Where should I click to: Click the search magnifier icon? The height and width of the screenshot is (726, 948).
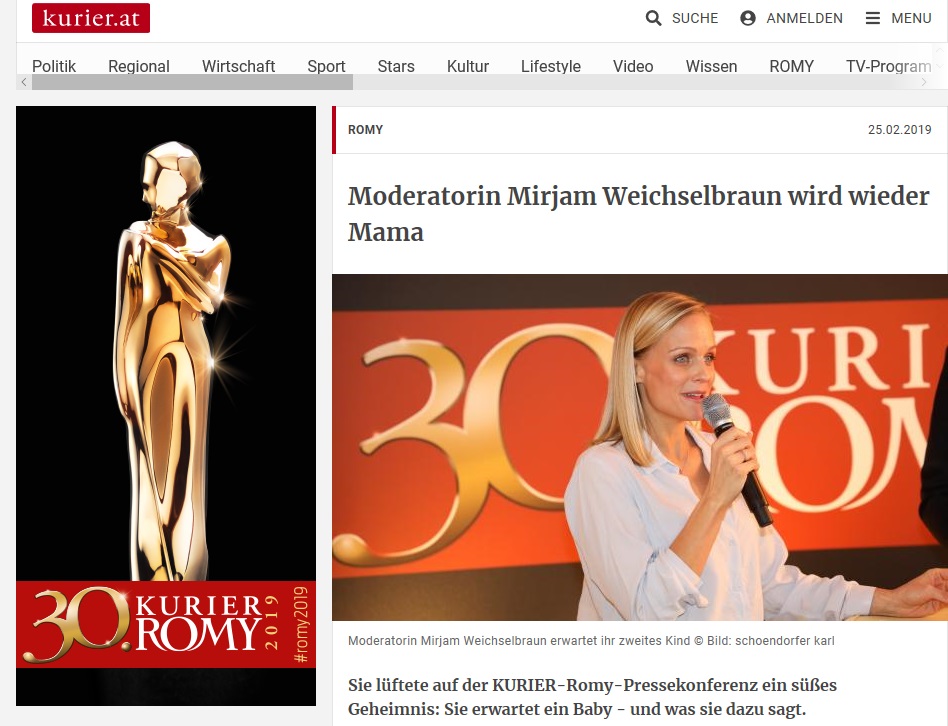tap(653, 18)
